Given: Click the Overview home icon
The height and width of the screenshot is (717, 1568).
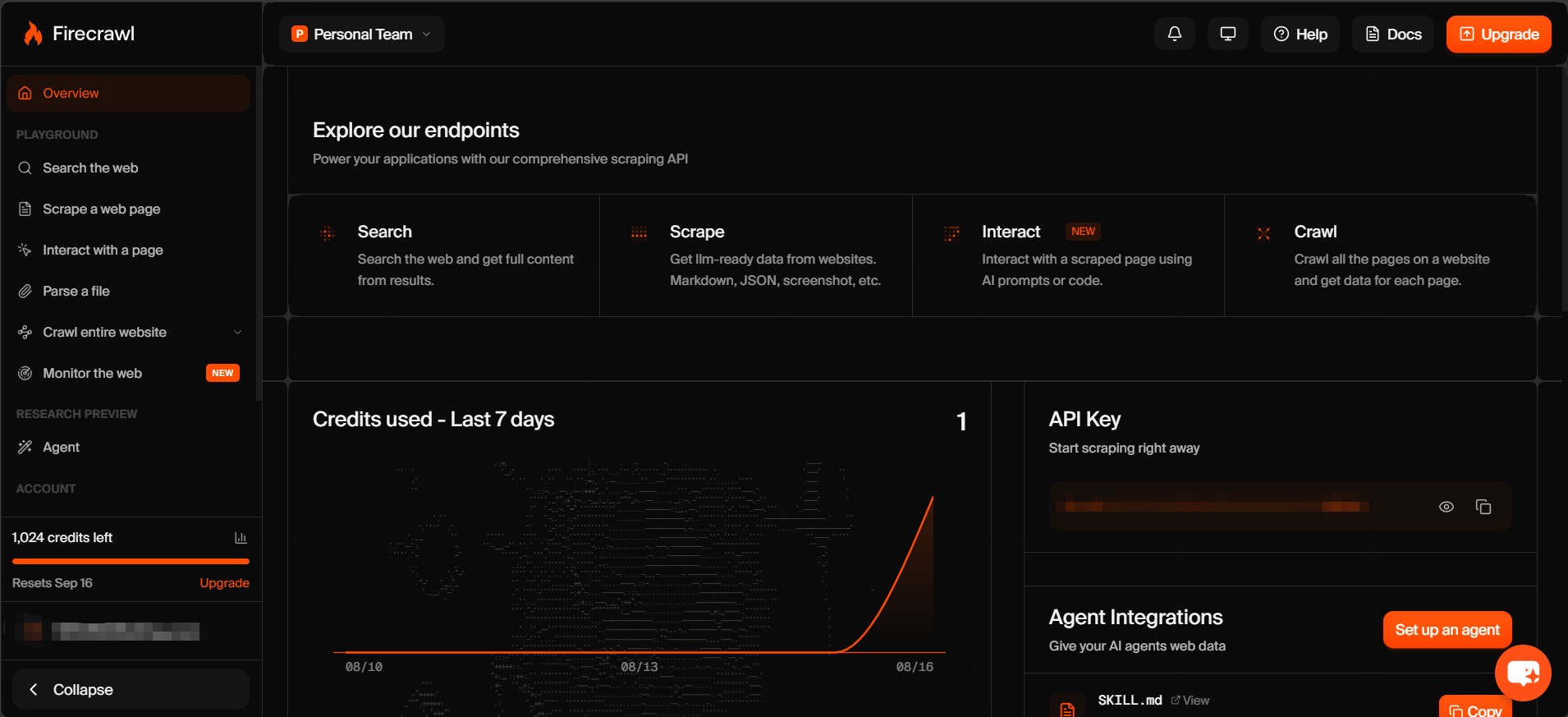Looking at the screenshot, I should (x=25, y=94).
